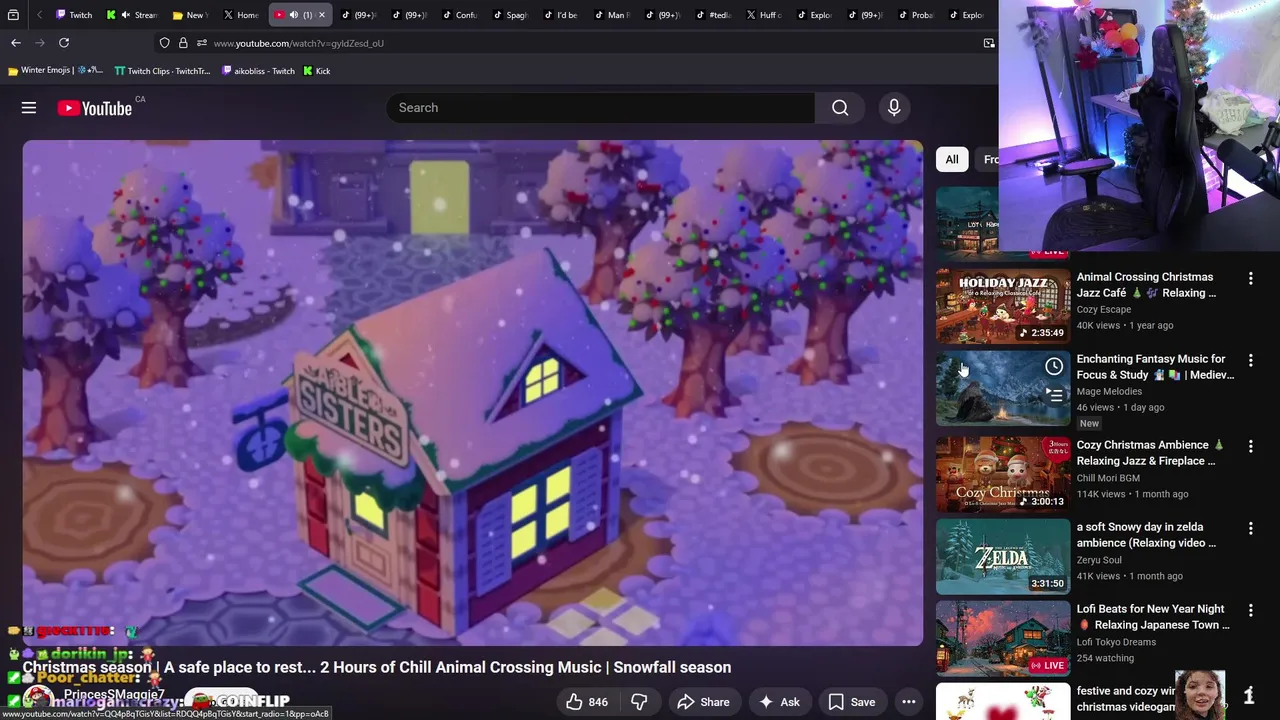This screenshot has width=1280, height=720.
Task: Switch to the Stream tab with Kick icon
Action: pyautogui.click(x=133, y=15)
